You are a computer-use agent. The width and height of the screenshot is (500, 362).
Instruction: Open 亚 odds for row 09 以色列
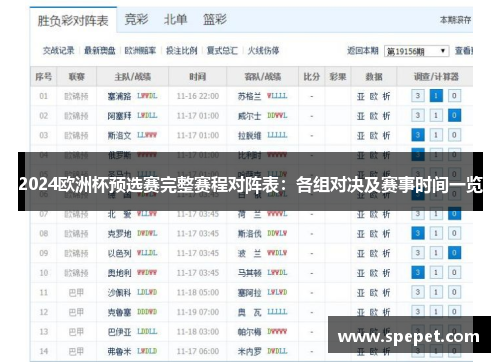pyautogui.click(x=361, y=253)
